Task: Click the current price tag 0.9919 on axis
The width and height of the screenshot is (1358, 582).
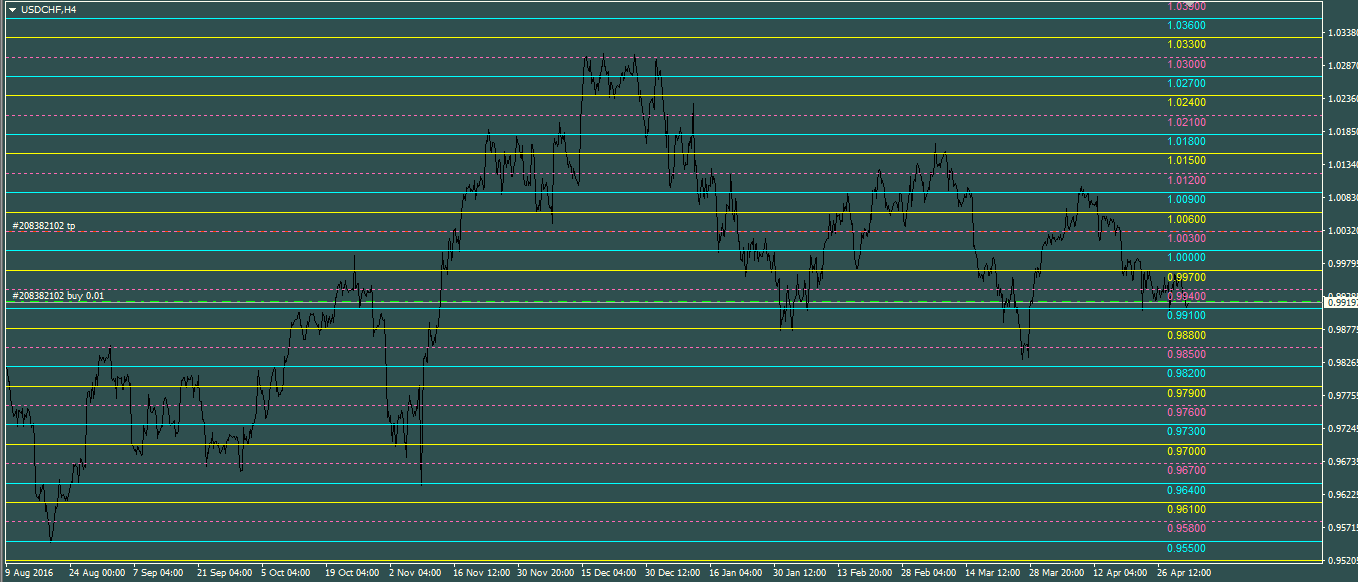Action: tap(1340, 301)
